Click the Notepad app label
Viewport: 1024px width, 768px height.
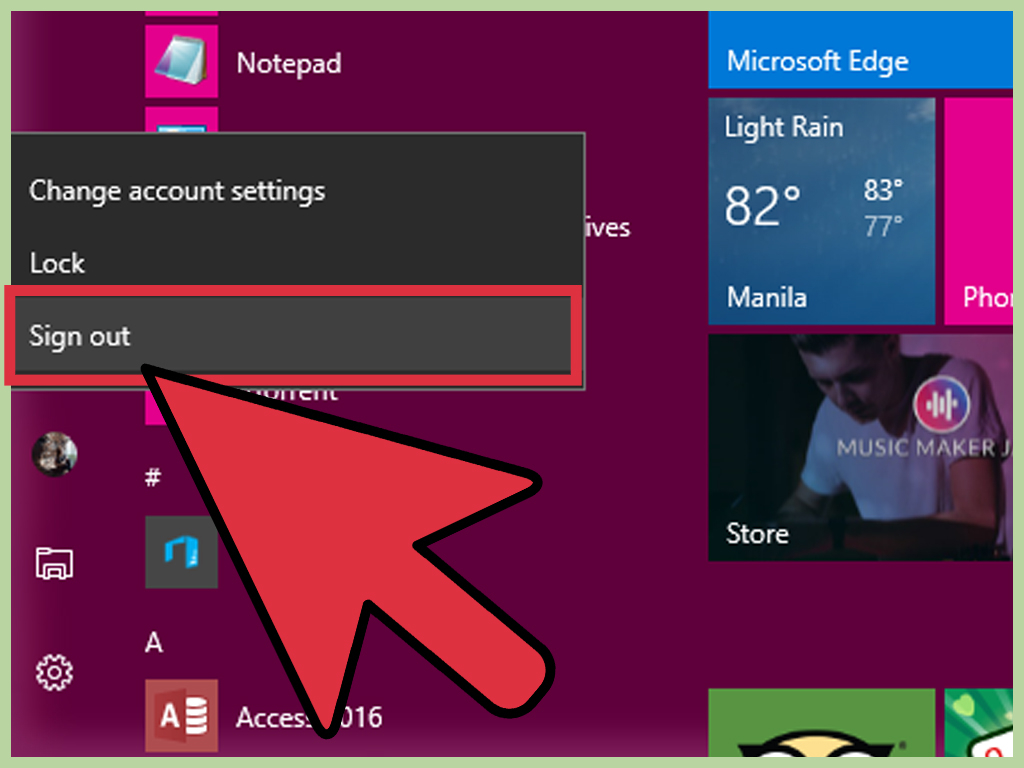(x=289, y=63)
